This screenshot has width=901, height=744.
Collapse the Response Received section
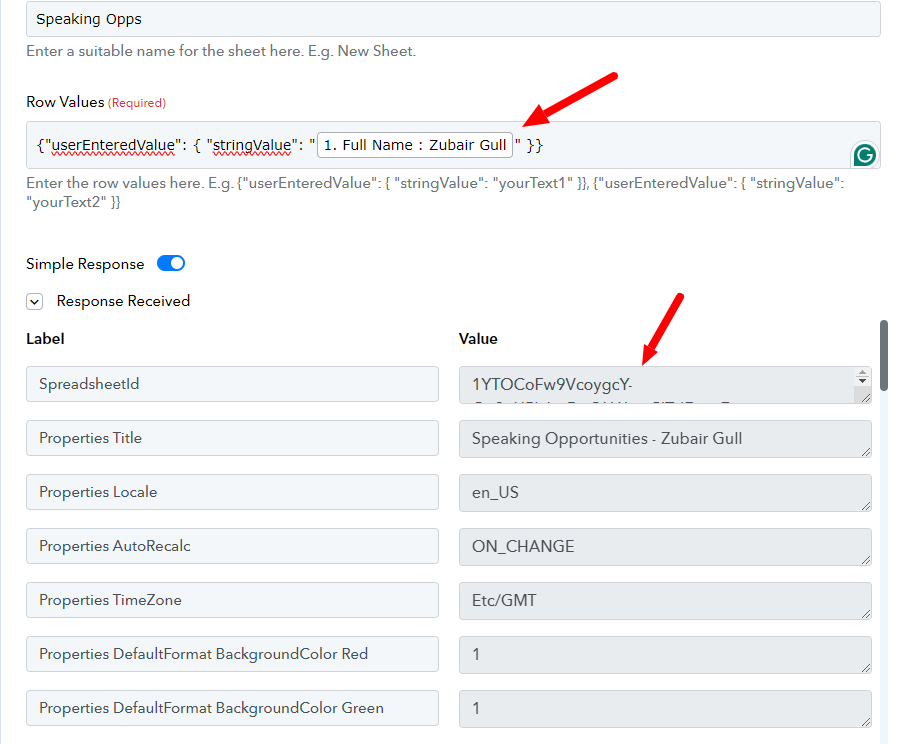click(x=34, y=301)
